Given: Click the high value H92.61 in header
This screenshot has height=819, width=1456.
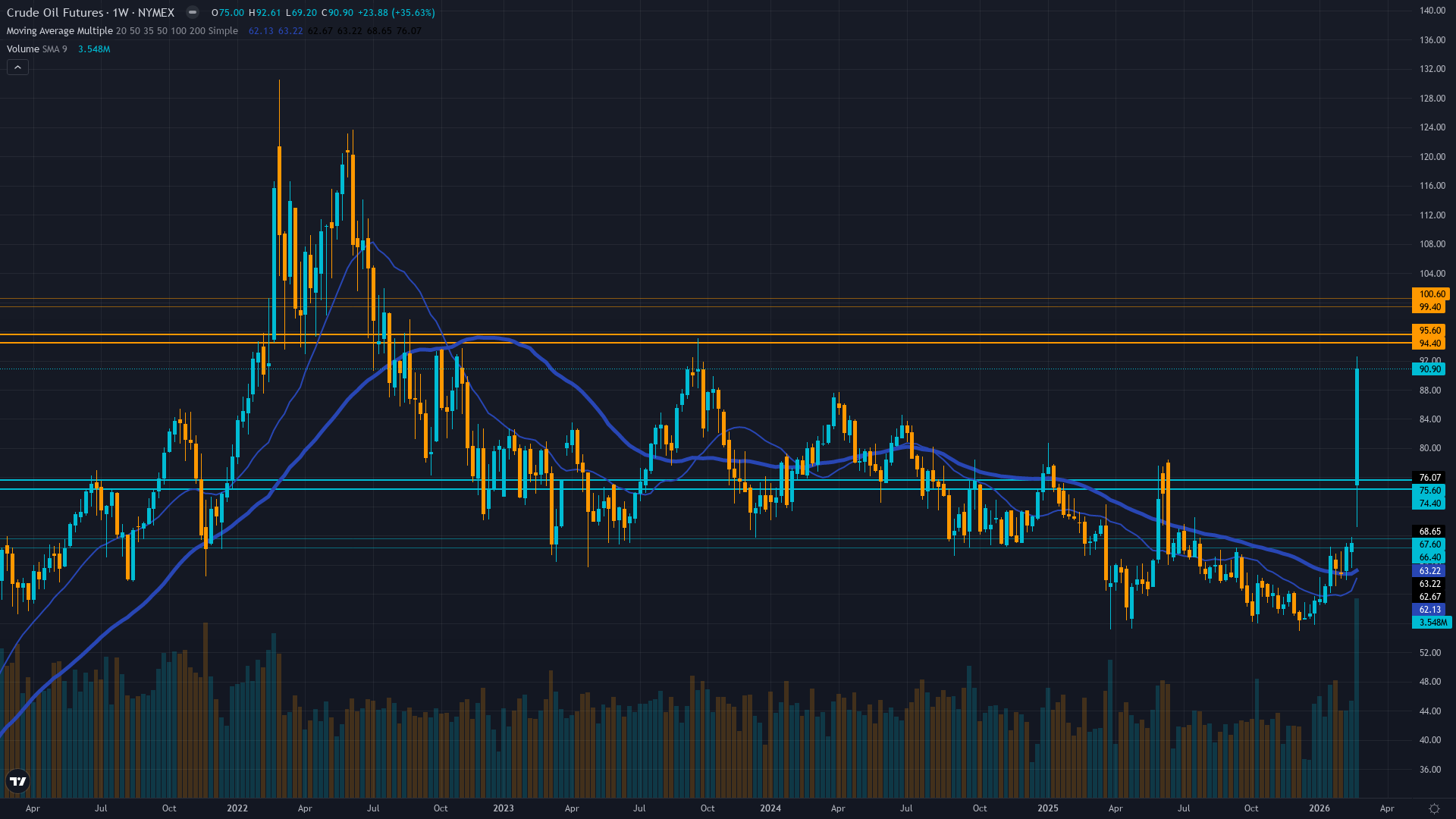Looking at the screenshot, I should tap(265, 13).
